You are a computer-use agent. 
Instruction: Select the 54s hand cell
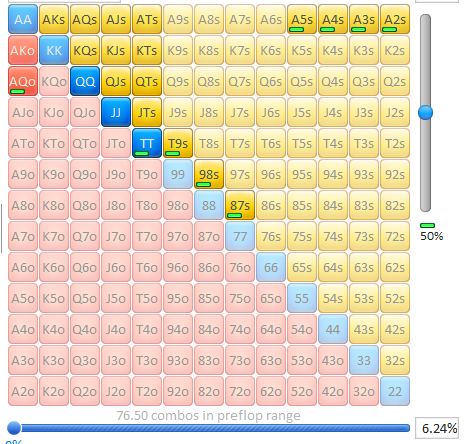tap(333, 298)
